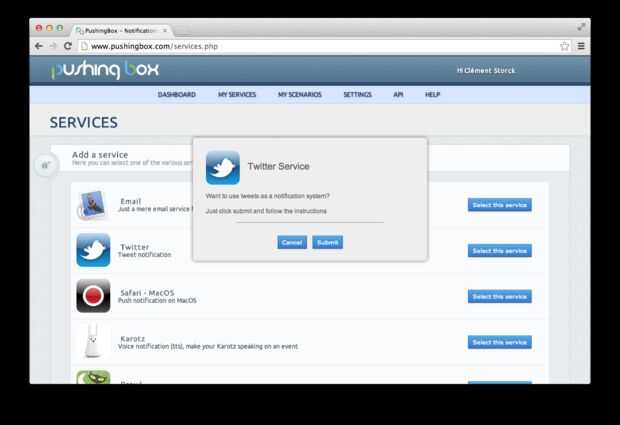Screen dimensions: 620x425
Task: Click the Add a service heading
Action: click(x=100, y=155)
